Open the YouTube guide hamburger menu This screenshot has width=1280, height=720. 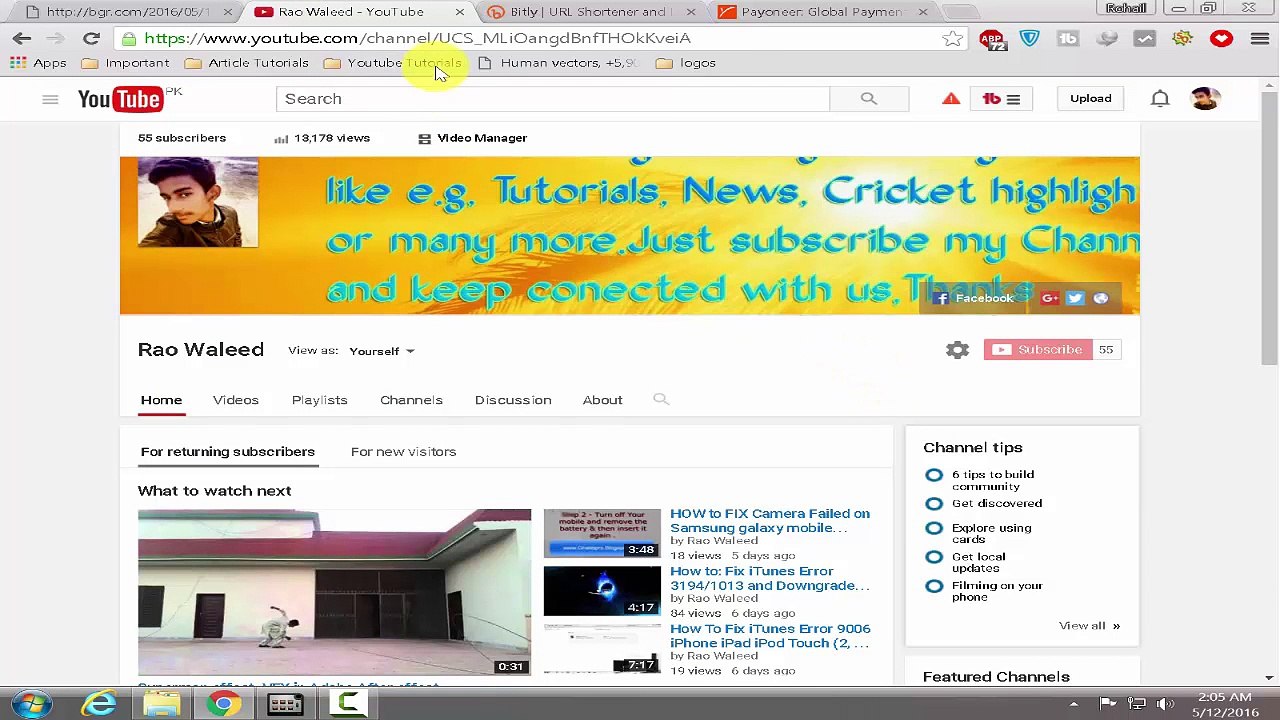[50, 99]
